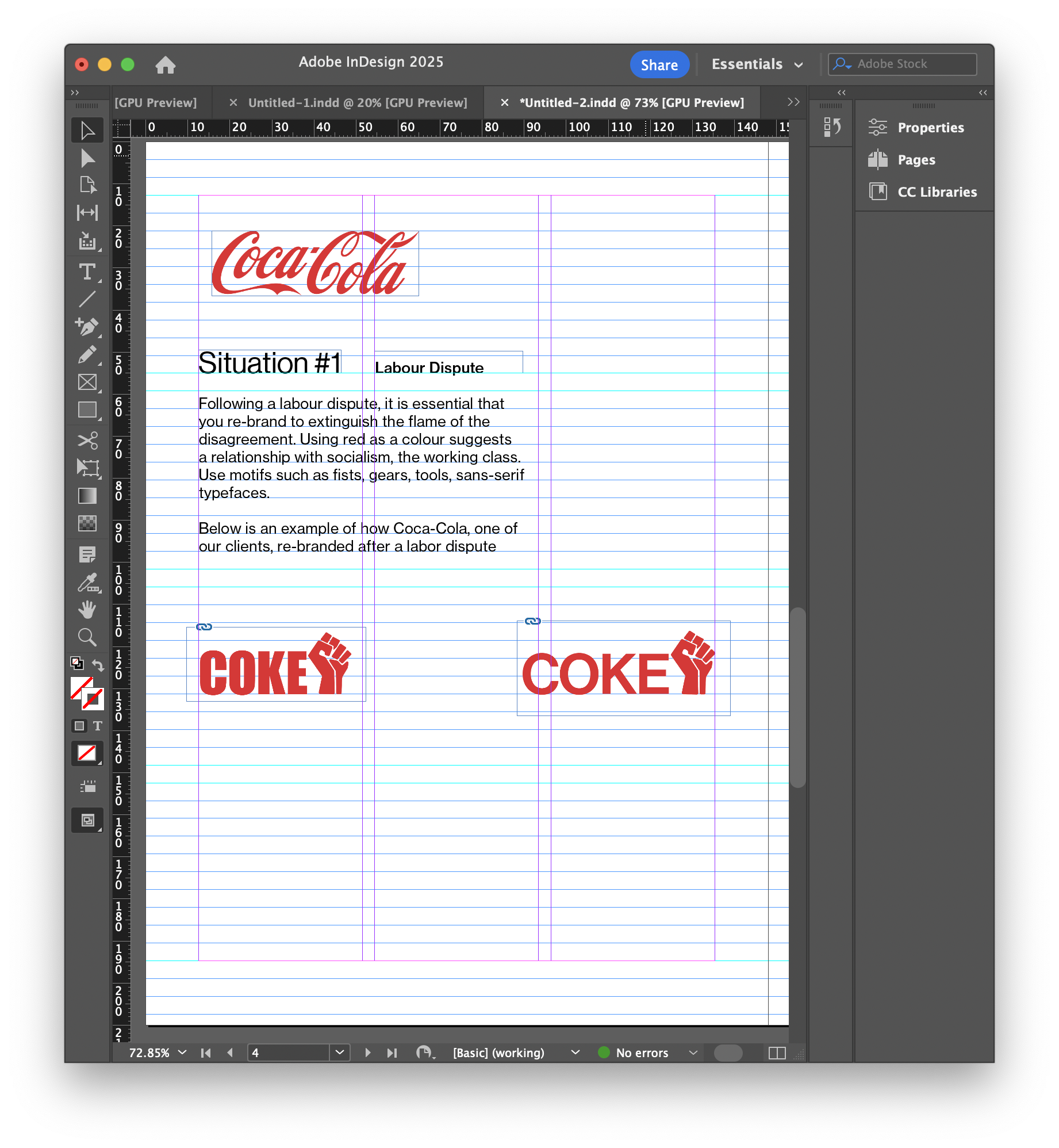The height and width of the screenshot is (1148, 1059).
Task: Swap fill and stroke colors
Action: click(x=98, y=665)
